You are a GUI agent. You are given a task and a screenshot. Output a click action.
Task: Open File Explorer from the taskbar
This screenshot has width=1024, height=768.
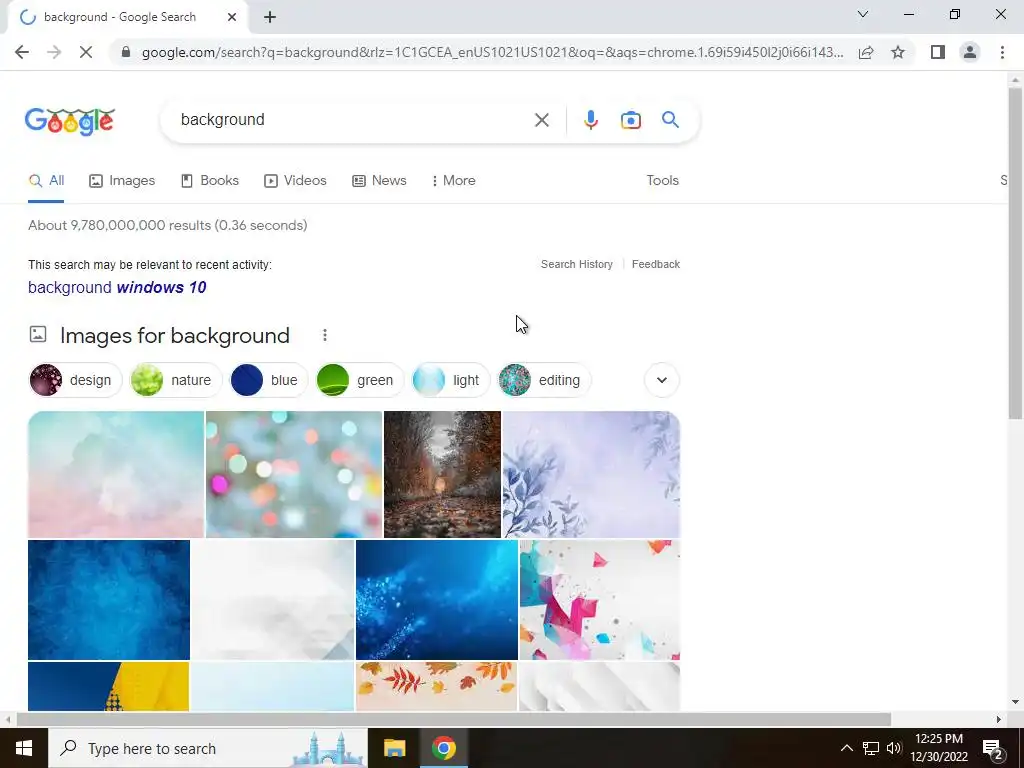(x=394, y=748)
